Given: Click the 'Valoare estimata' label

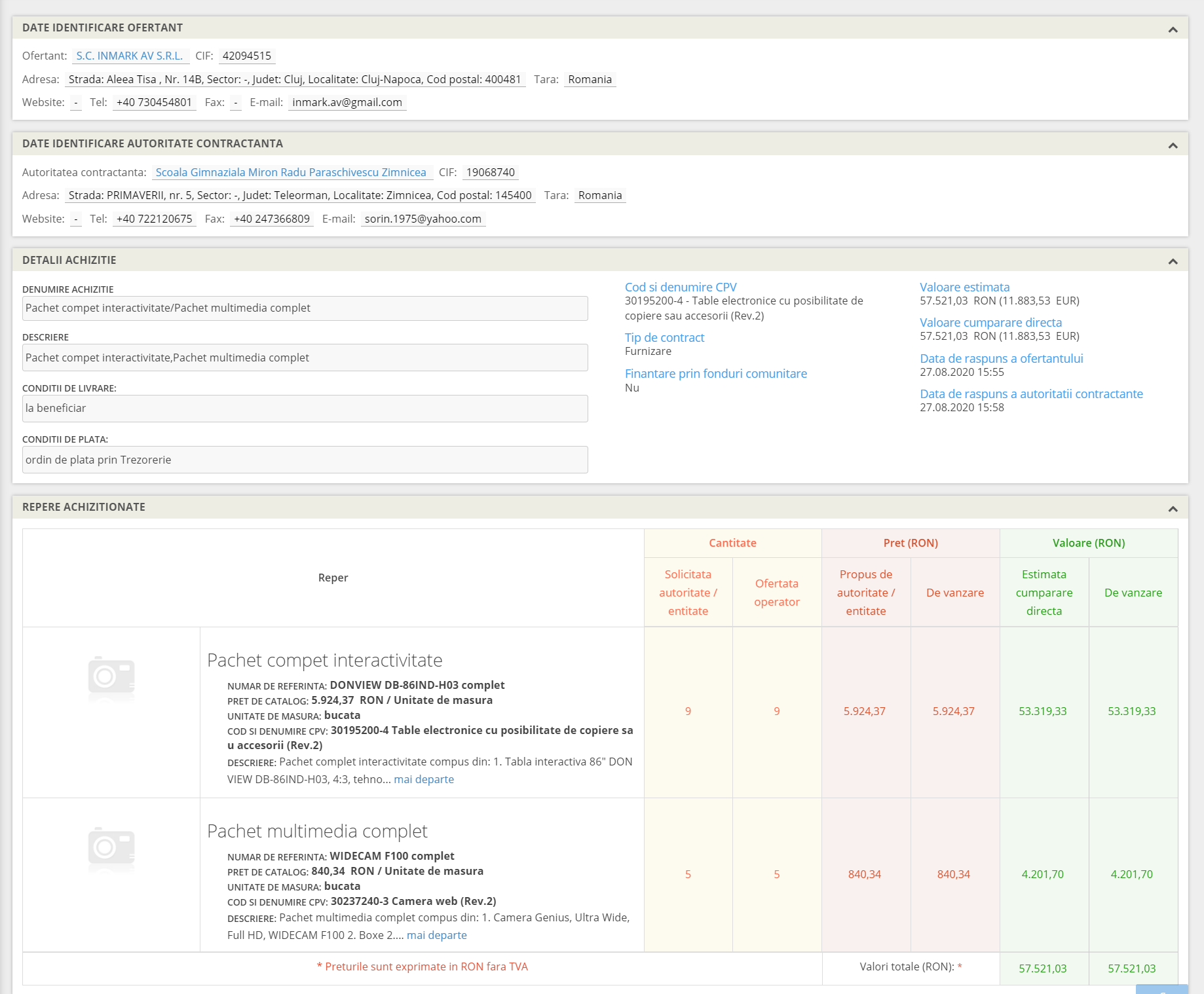Looking at the screenshot, I should point(964,287).
